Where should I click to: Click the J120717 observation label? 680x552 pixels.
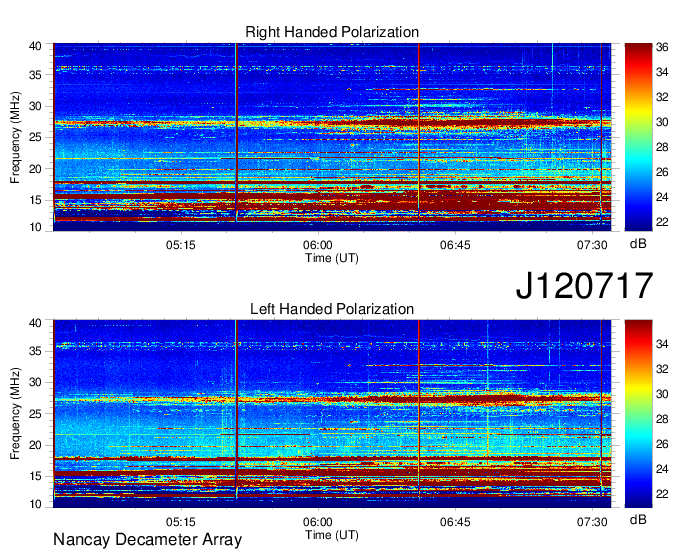pos(584,285)
